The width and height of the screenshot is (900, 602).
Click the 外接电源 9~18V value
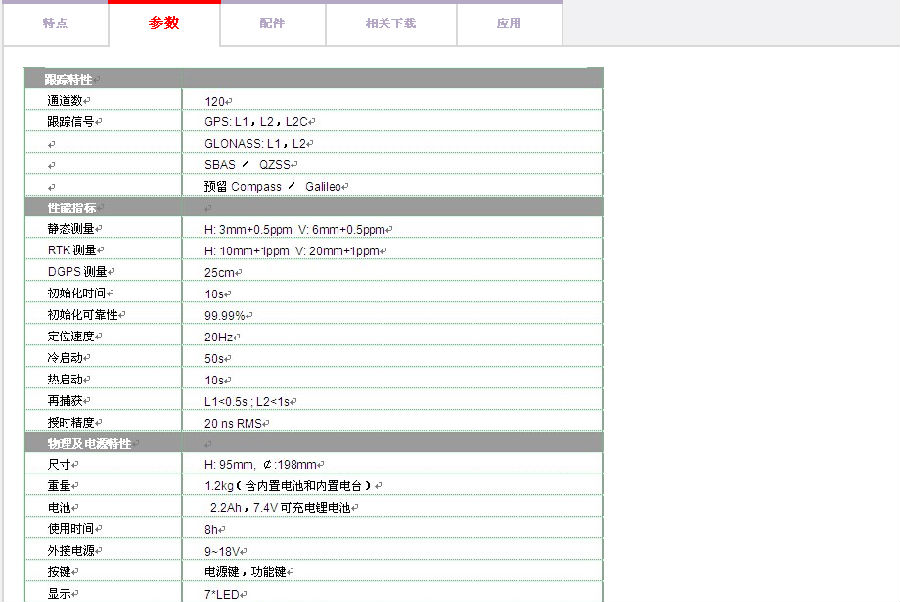coord(224,551)
